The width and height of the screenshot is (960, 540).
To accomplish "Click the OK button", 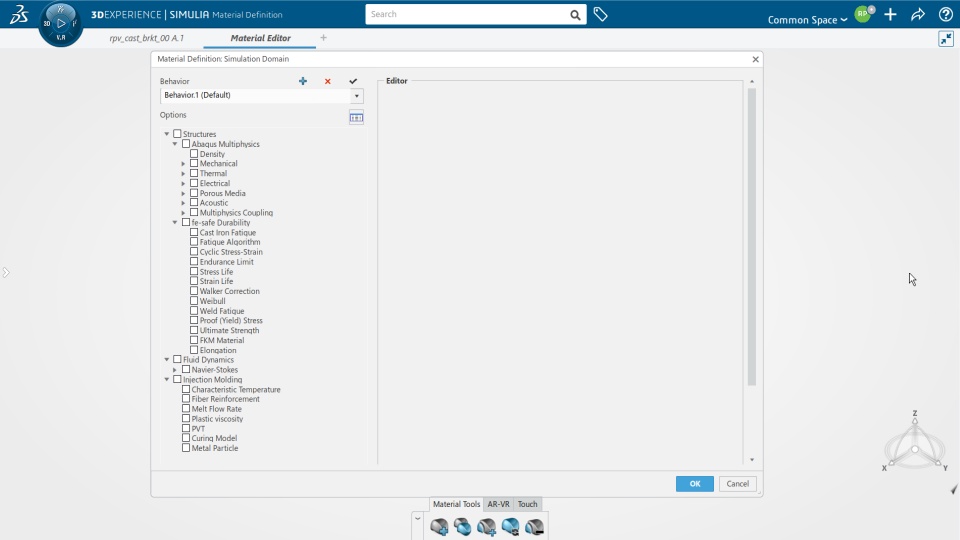I will [695, 484].
